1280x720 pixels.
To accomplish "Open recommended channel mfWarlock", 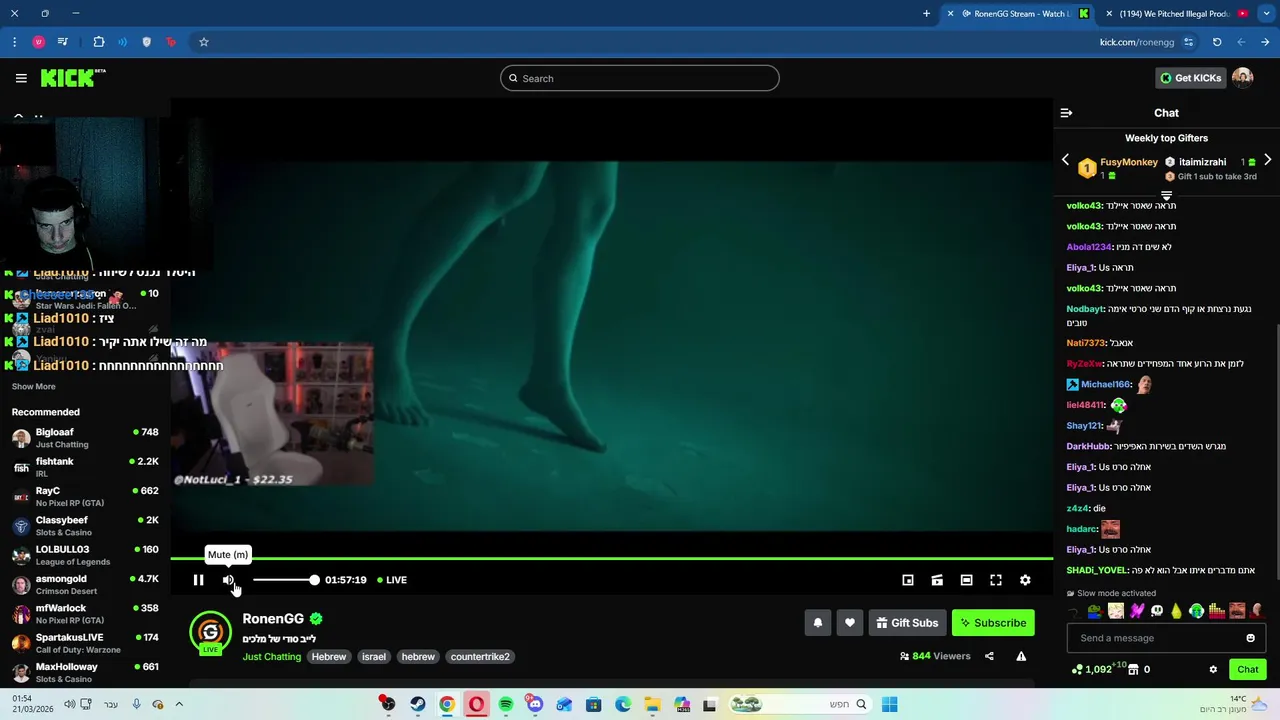I will point(85,613).
